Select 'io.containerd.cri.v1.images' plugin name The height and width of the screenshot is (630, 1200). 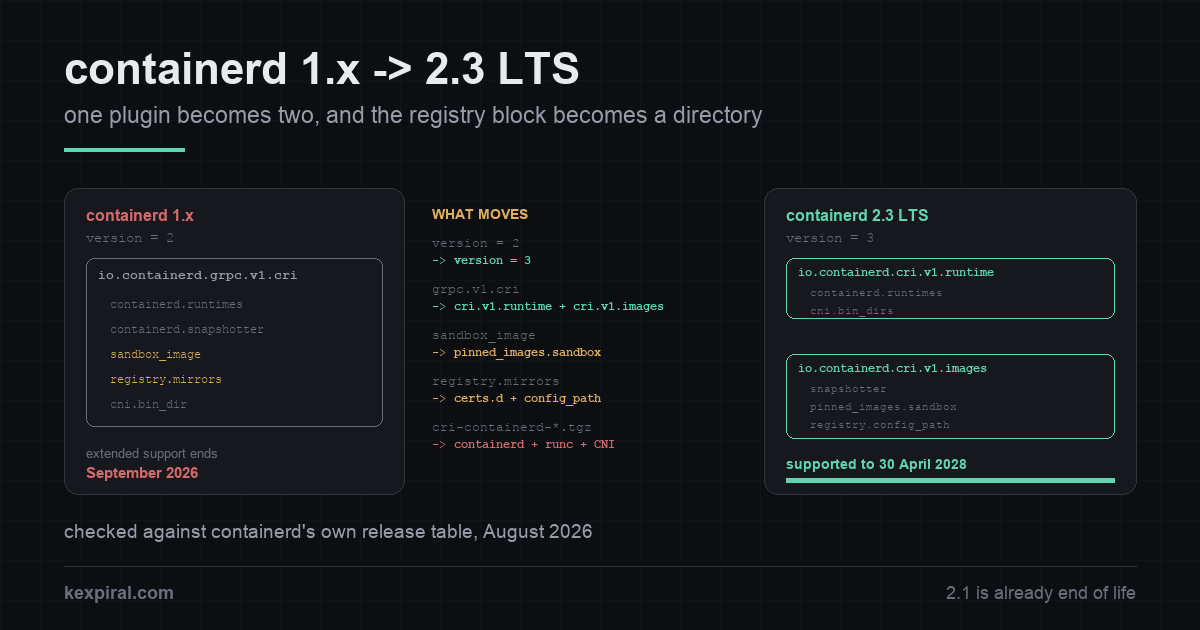(892, 368)
